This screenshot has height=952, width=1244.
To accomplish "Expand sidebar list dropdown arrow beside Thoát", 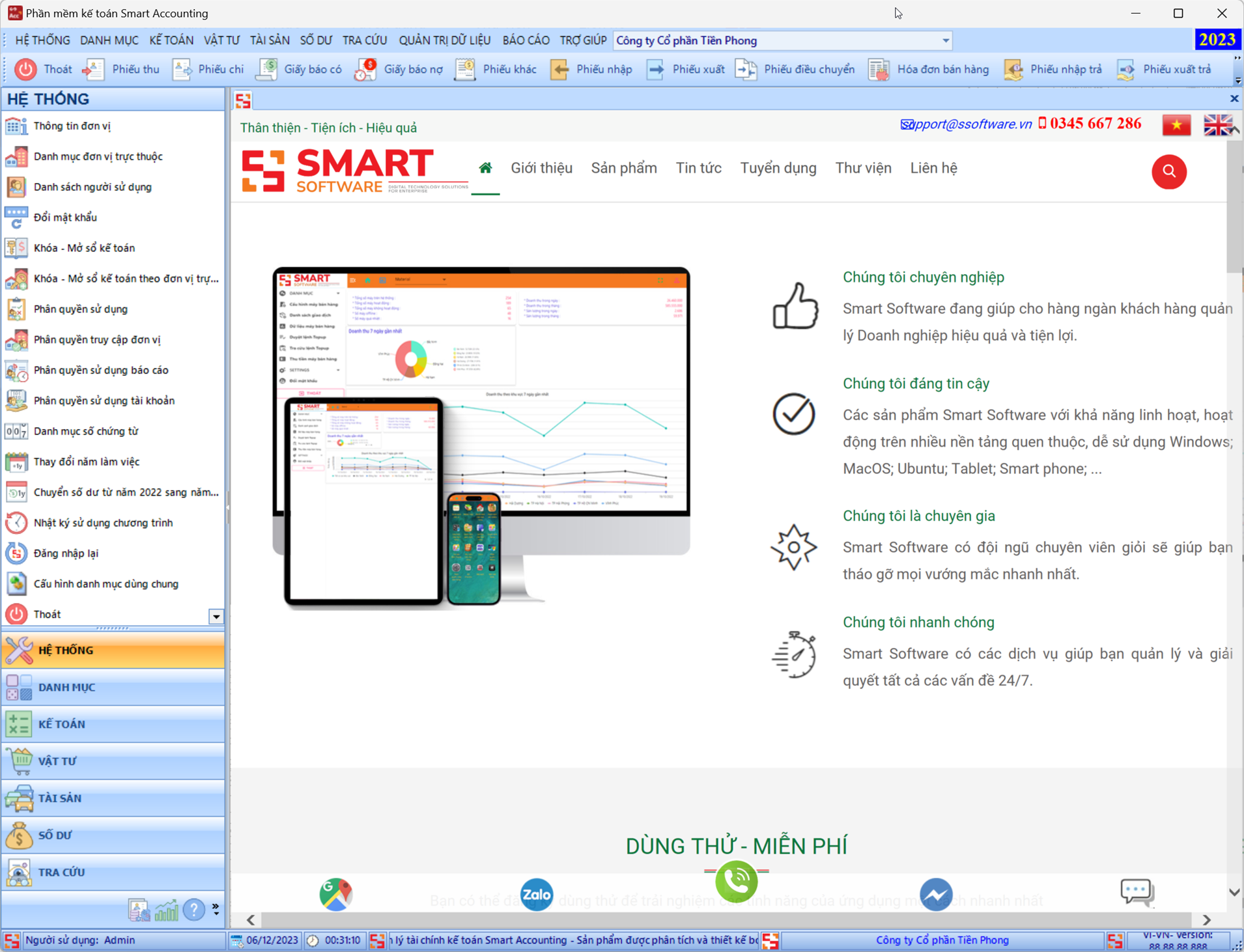I will tap(216, 616).
